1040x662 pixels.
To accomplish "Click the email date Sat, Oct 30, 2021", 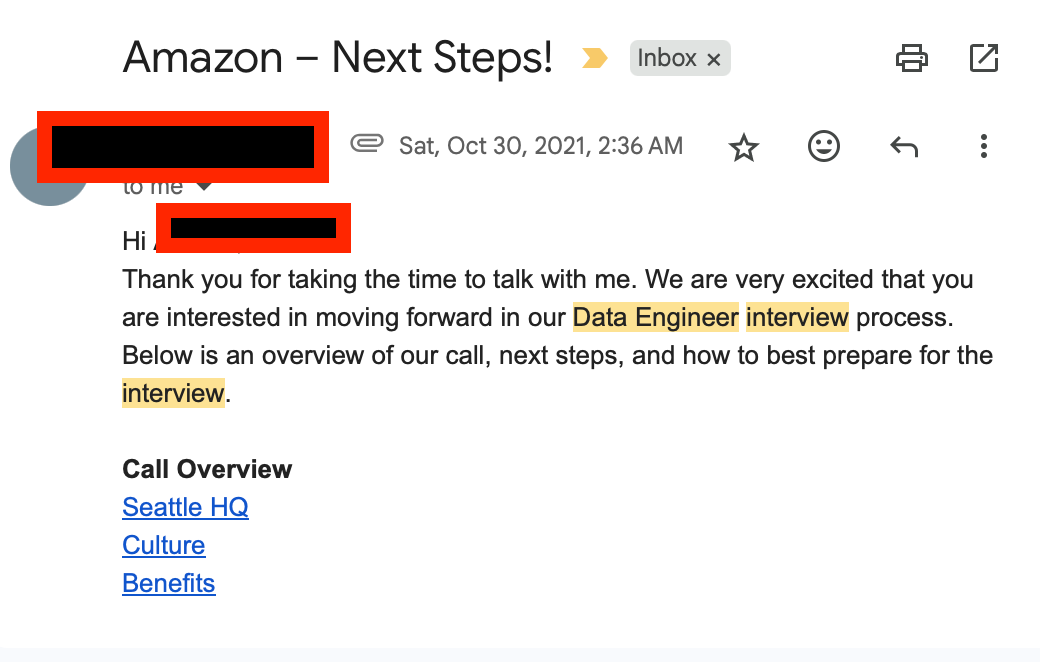I will point(540,146).
